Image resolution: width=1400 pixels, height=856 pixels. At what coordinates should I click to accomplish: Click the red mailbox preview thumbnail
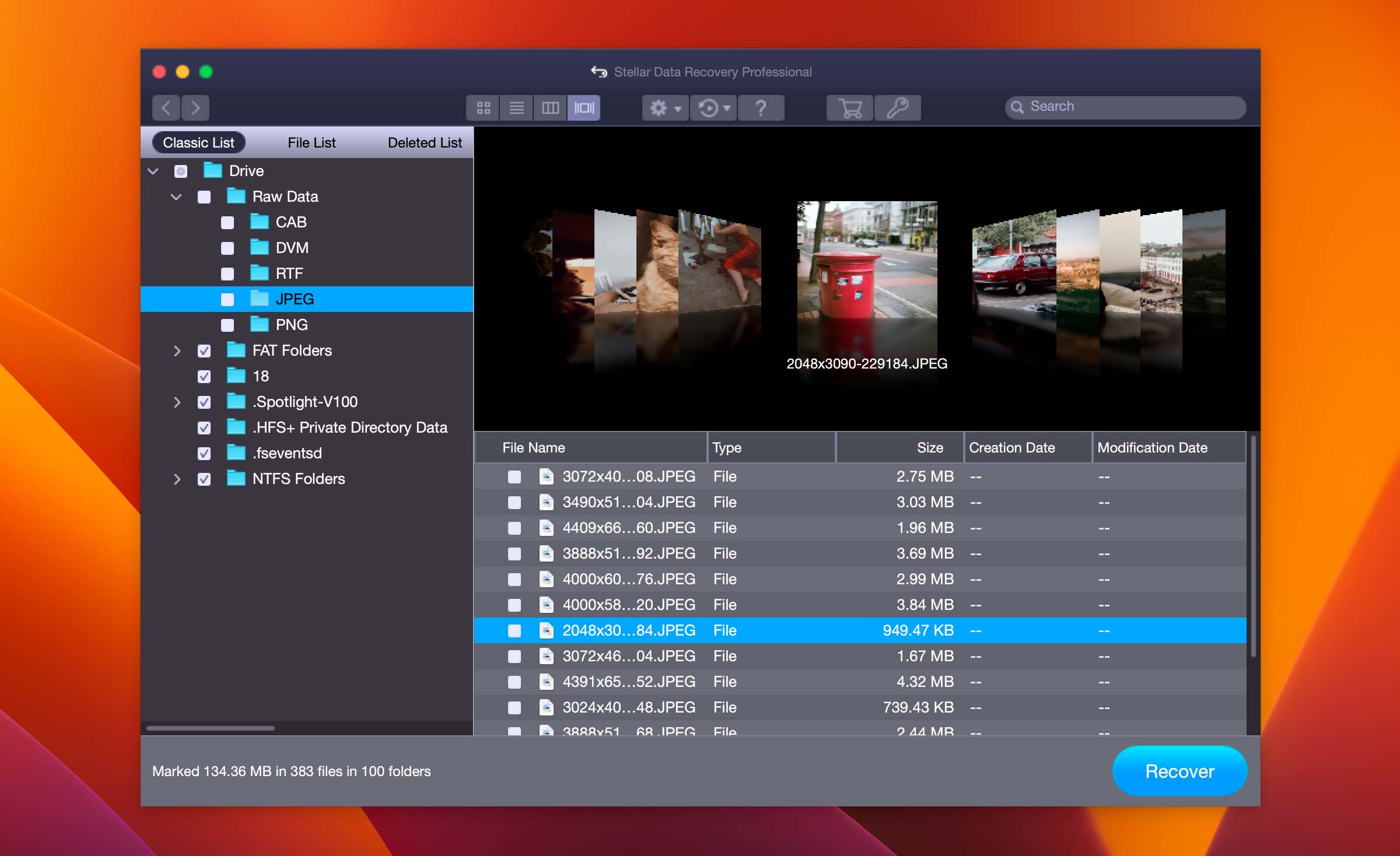867,260
